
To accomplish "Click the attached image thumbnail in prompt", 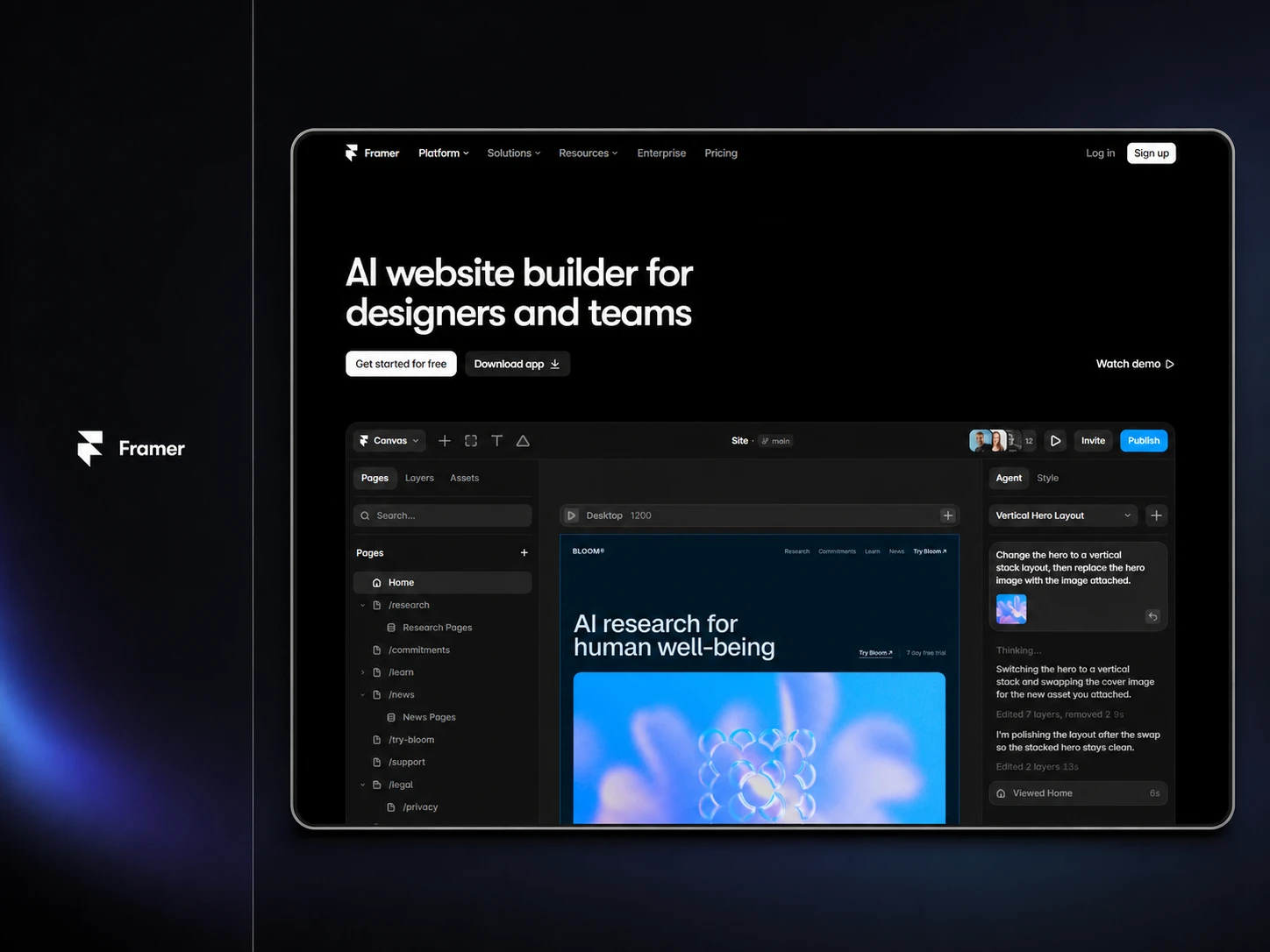I will pyautogui.click(x=1011, y=609).
